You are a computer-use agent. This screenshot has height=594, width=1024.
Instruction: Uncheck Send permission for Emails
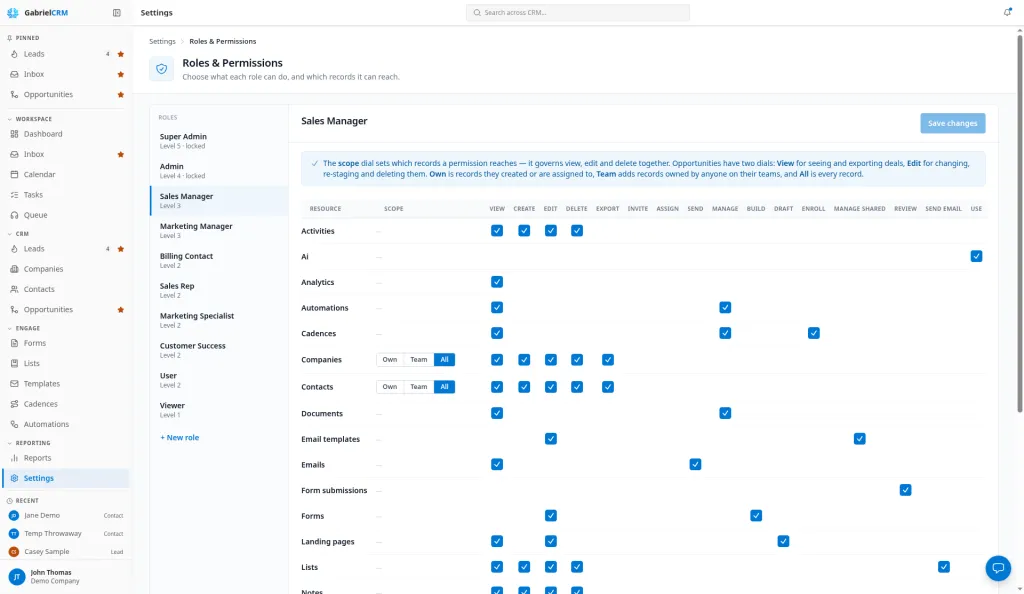696,465
